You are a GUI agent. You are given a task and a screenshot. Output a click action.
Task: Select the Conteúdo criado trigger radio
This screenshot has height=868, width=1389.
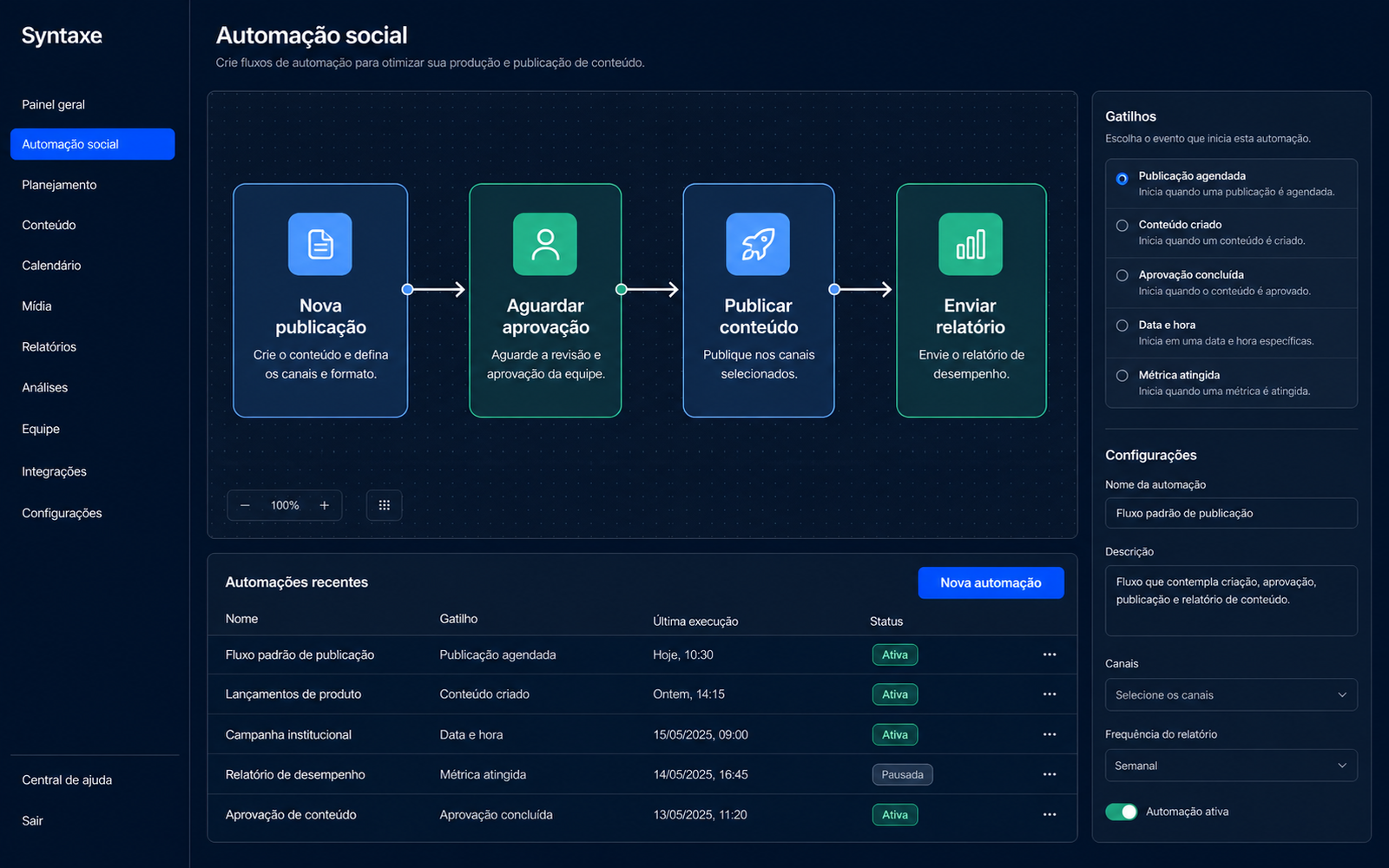(1122, 226)
